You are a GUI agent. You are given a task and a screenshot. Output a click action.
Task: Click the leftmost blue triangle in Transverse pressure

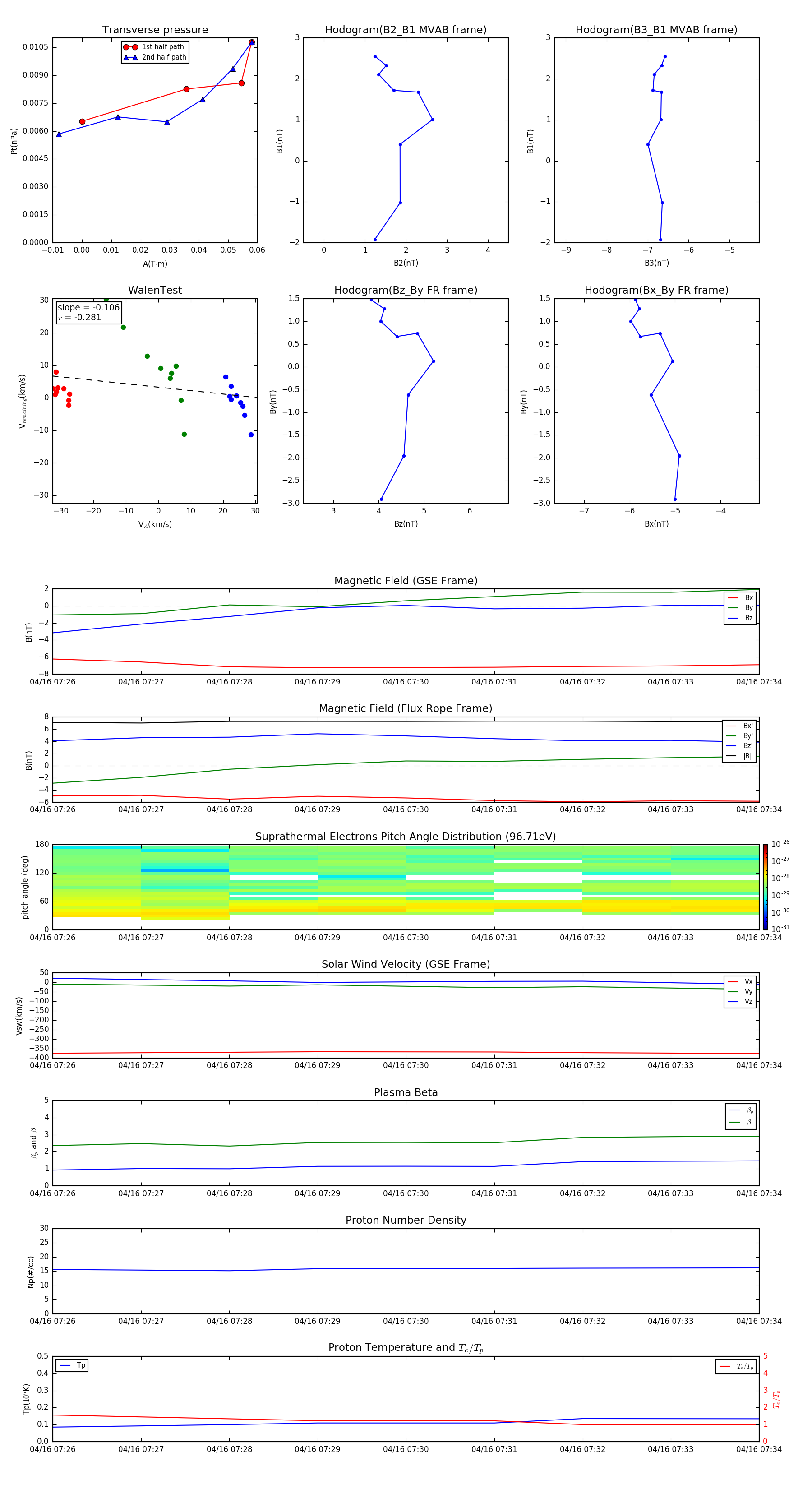point(59,134)
